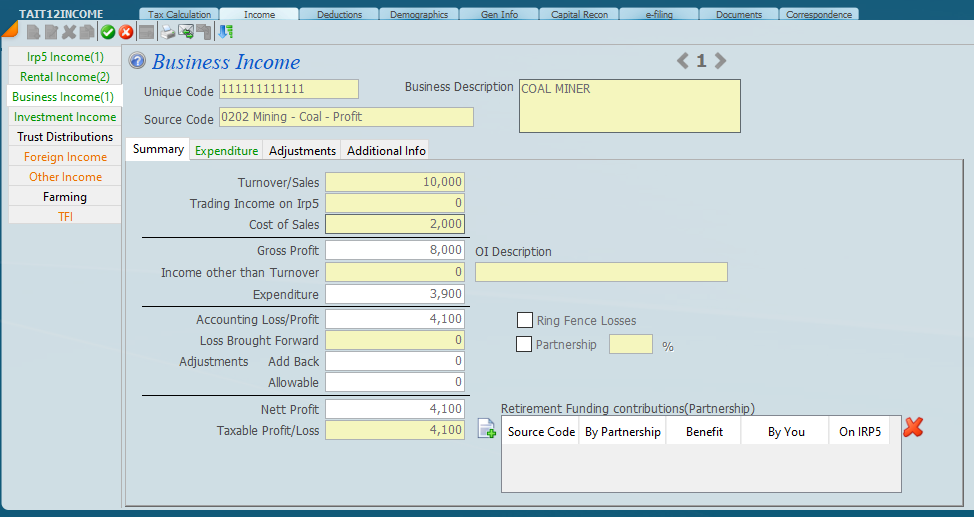Go to next business record arrow
The image size is (974, 517).
[720, 60]
